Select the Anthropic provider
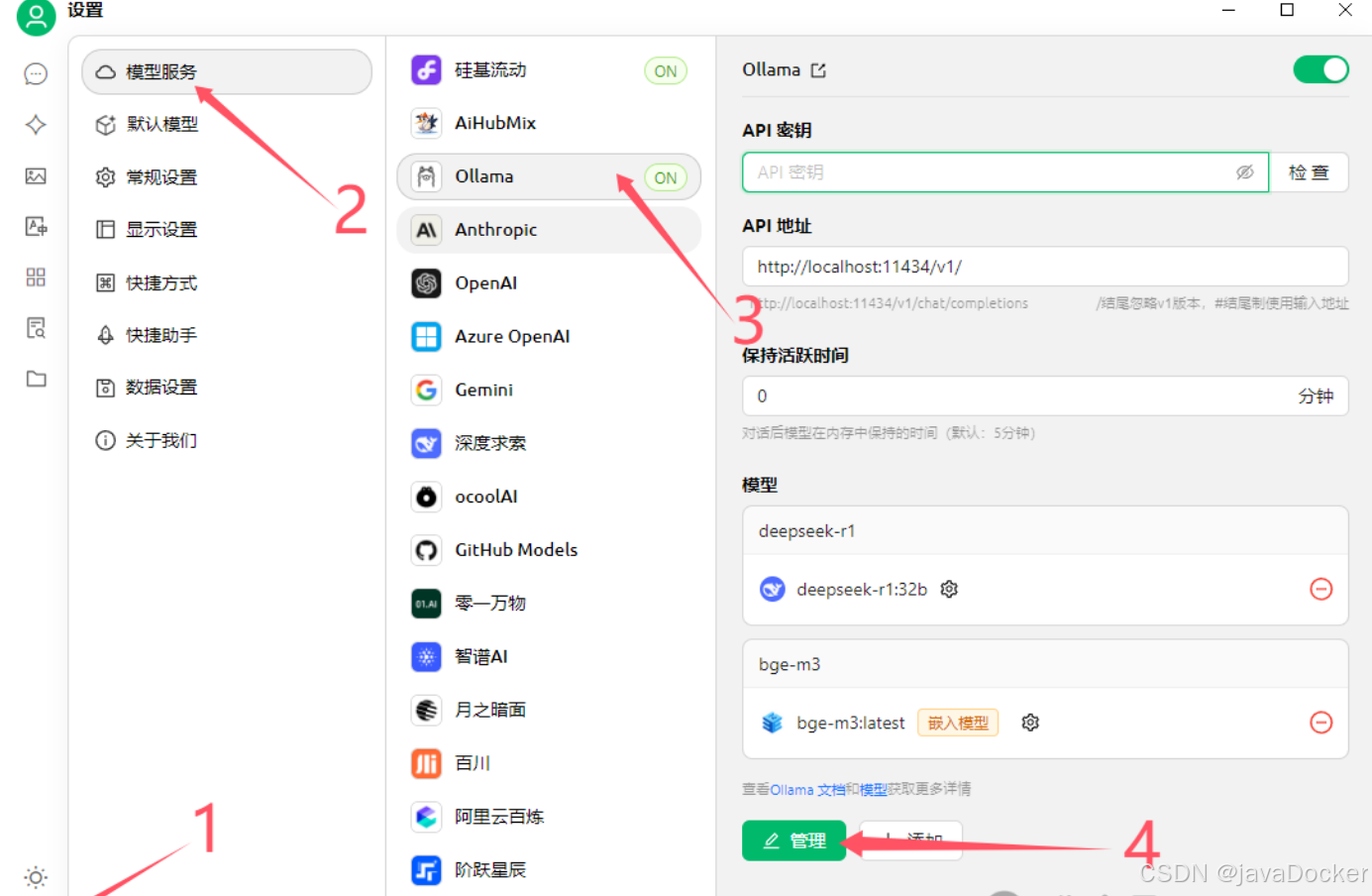This screenshot has height=896, width=1372. tap(549, 230)
